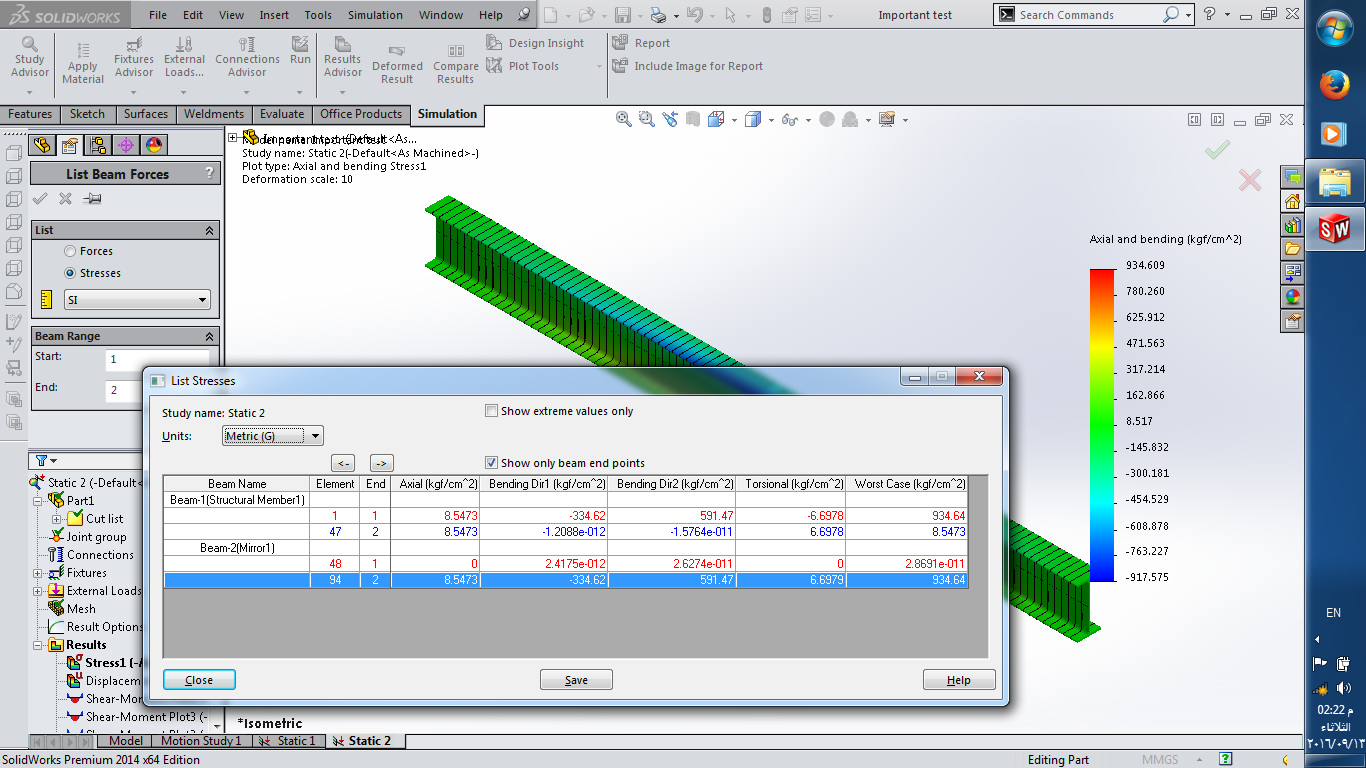This screenshot has height=768, width=1366.
Task: Switch to Motion Study 1 tab
Action: (x=200, y=741)
